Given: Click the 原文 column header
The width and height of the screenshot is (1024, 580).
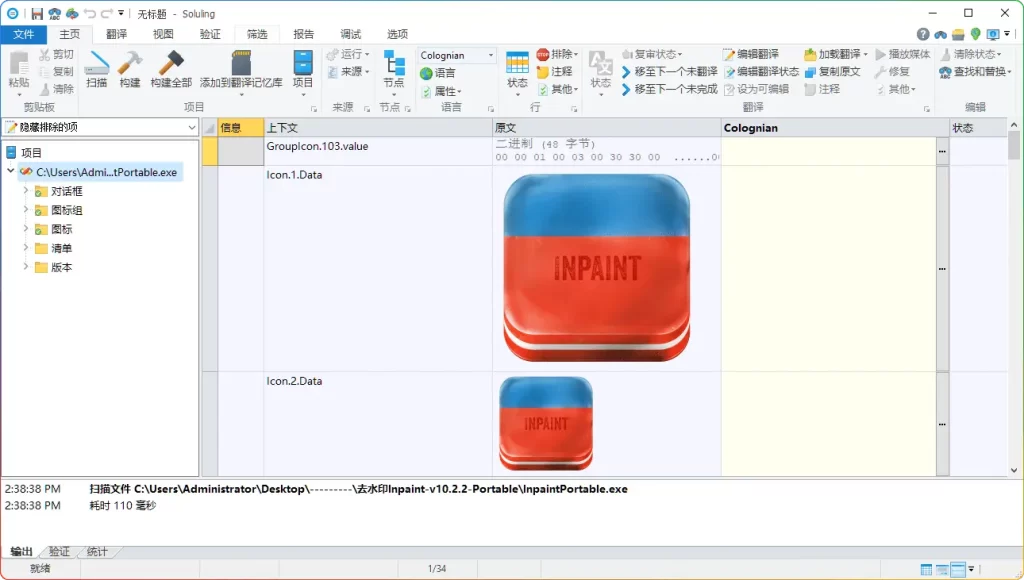Looking at the screenshot, I should coord(607,127).
